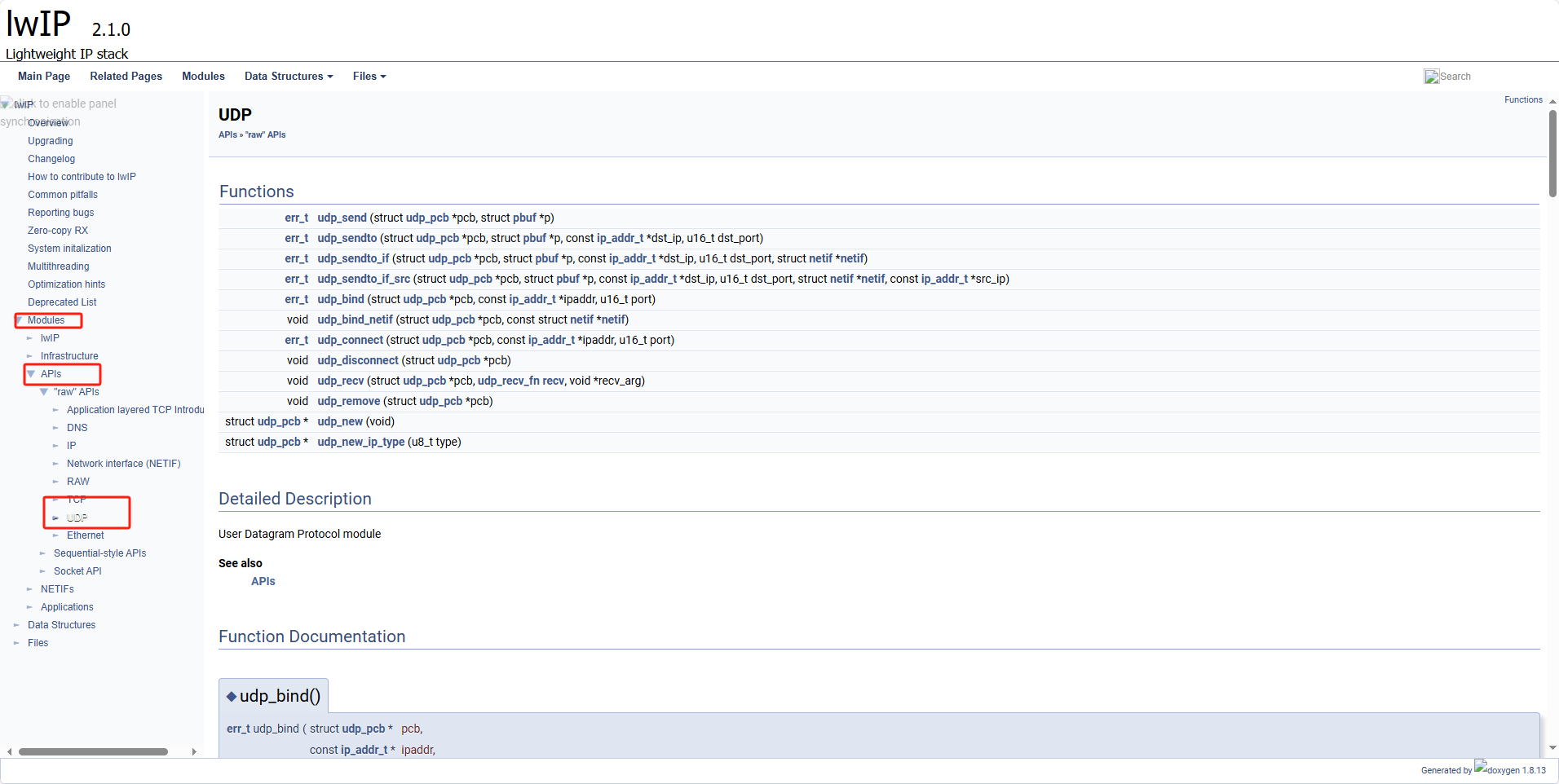Select Common pitfalls tree item
The image size is (1559, 784).
(x=63, y=195)
